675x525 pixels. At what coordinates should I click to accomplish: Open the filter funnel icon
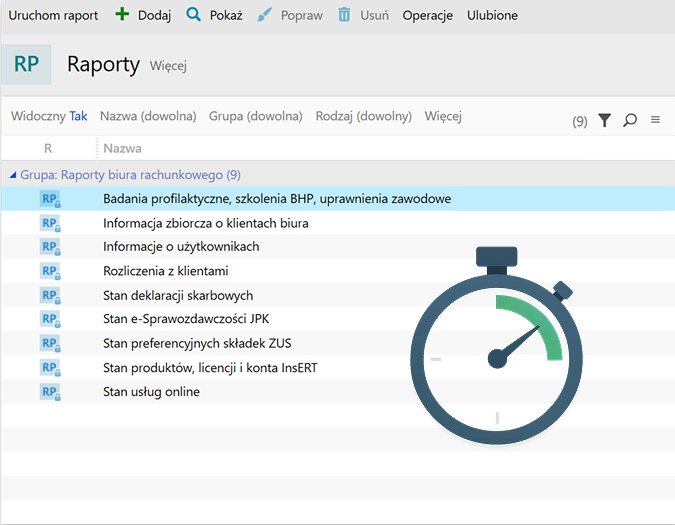point(604,120)
